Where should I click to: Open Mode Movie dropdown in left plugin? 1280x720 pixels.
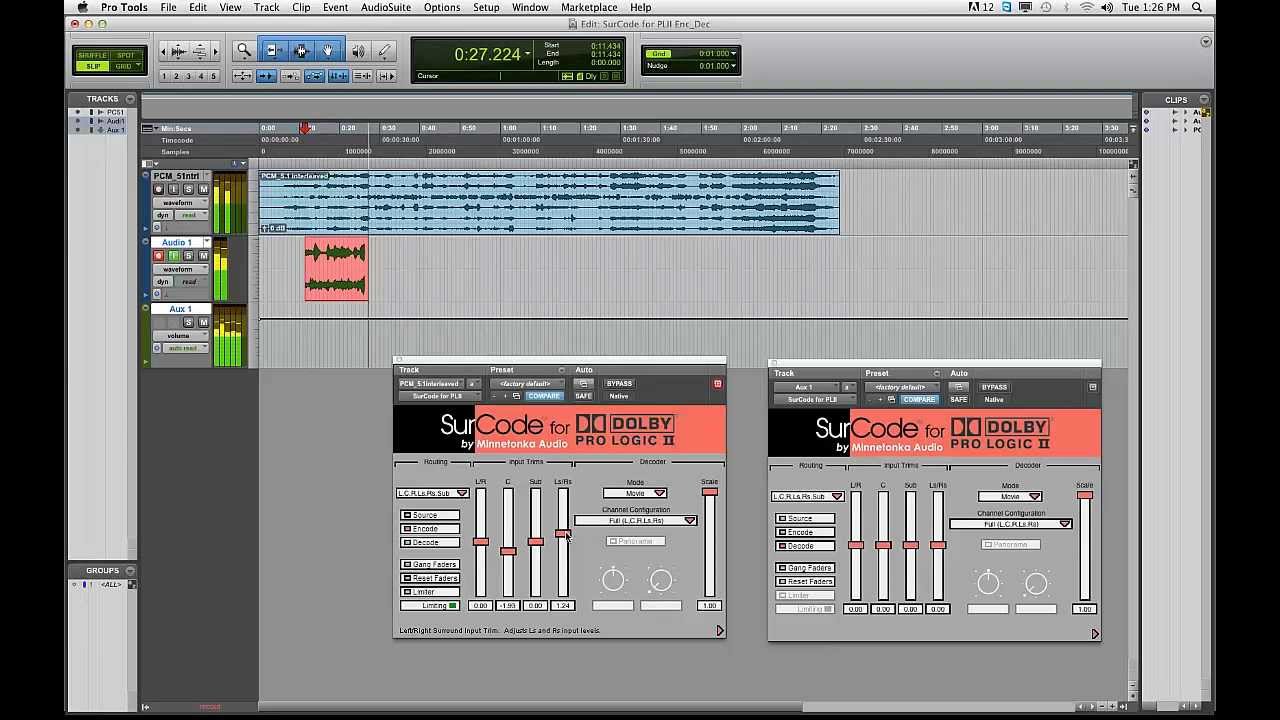[635, 493]
